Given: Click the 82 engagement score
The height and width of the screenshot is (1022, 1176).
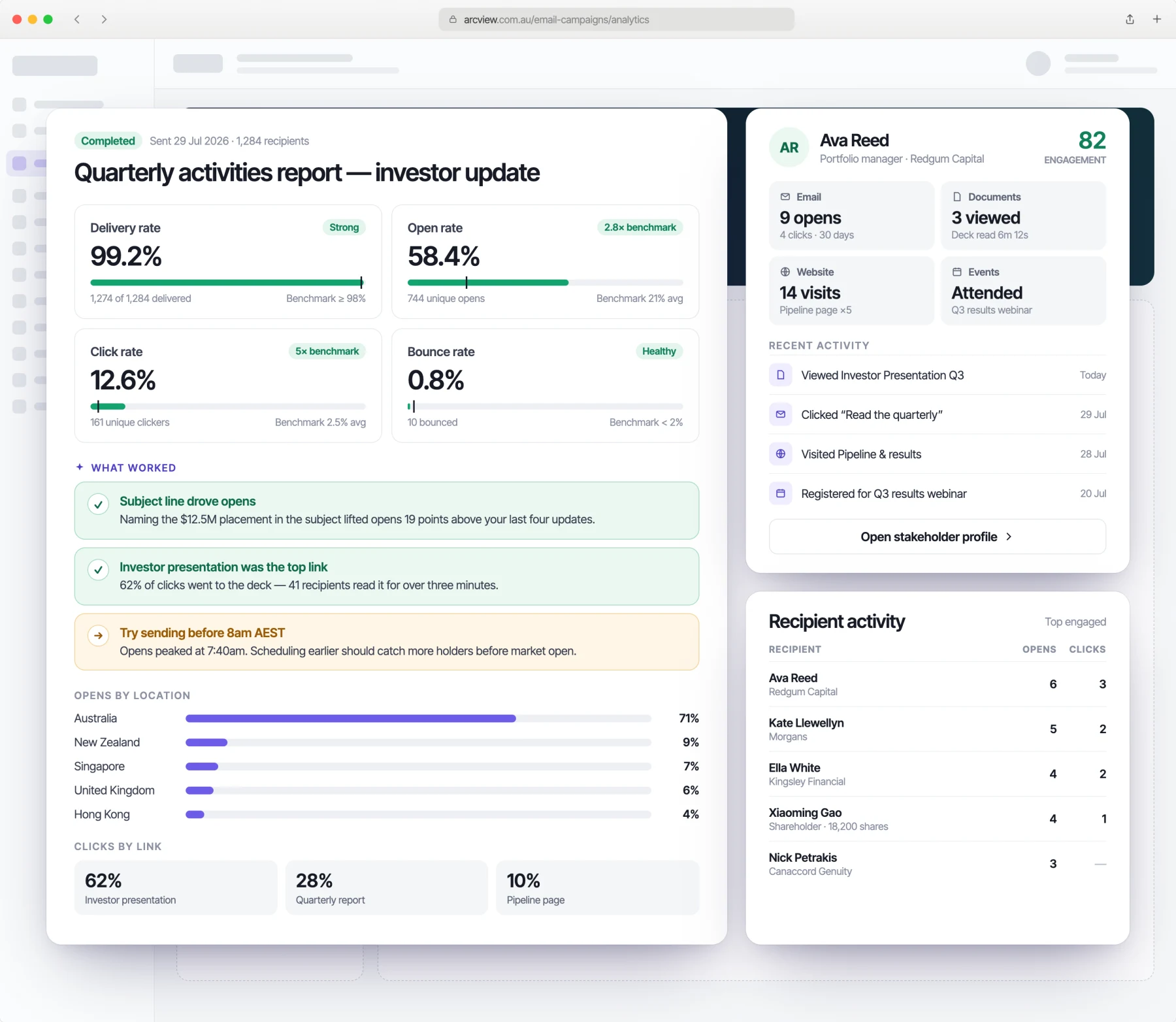Looking at the screenshot, I should (x=1092, y=140).
